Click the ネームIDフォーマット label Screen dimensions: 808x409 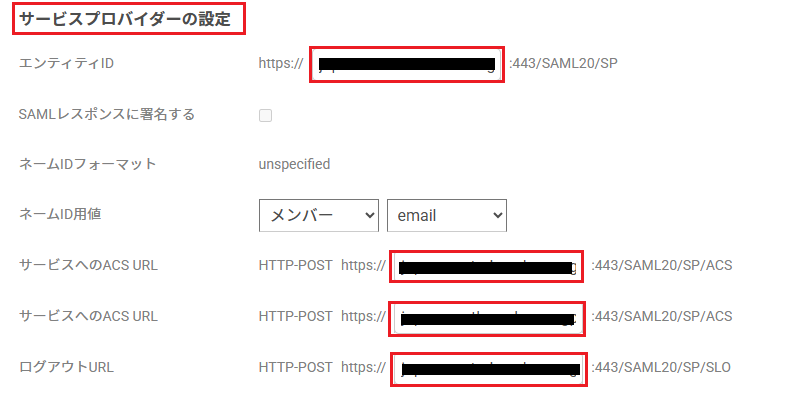[x=87, y=164]
